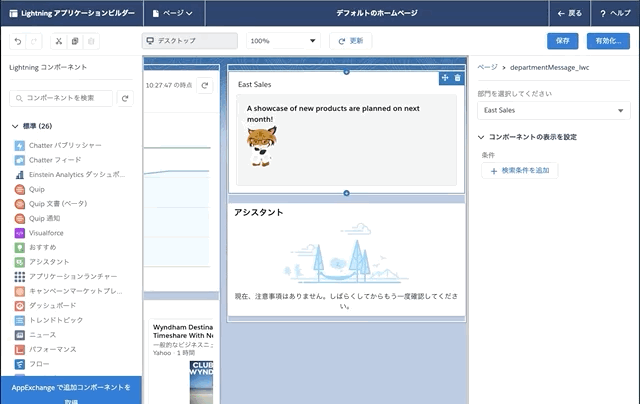The image size is (640, 404).
Task: Click the copy icon in toolbar
Action: [75, 41]
